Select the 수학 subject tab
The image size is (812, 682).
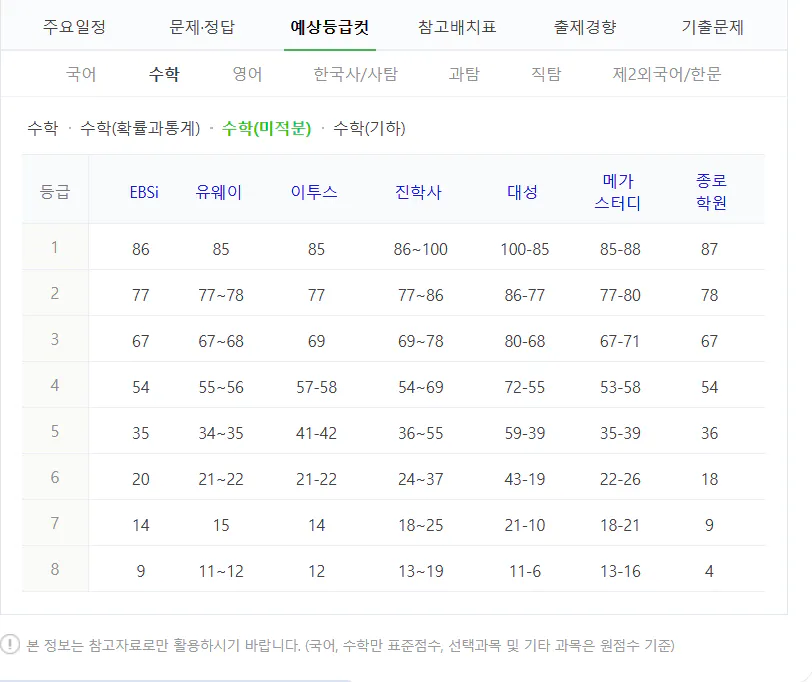[163, 73]
